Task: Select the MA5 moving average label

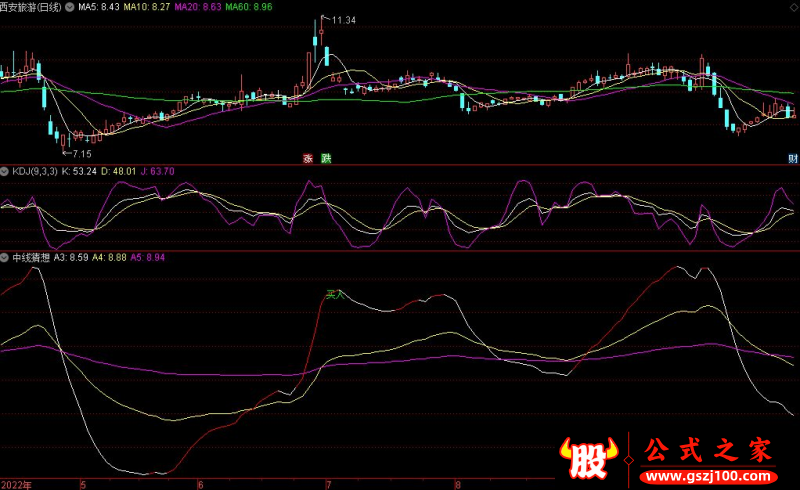Action: pos(99,7)
